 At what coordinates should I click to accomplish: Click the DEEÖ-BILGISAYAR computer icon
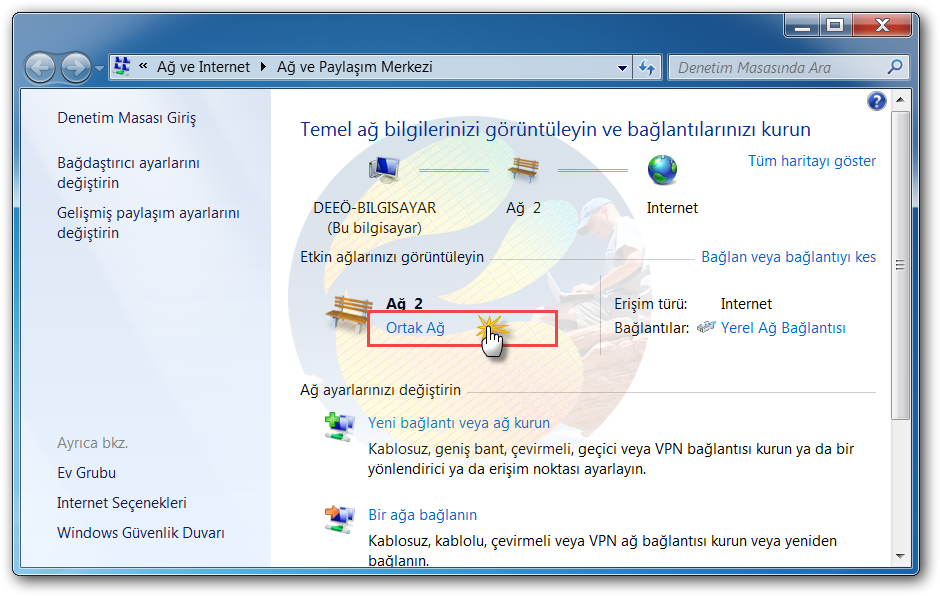tap(384, 169)
